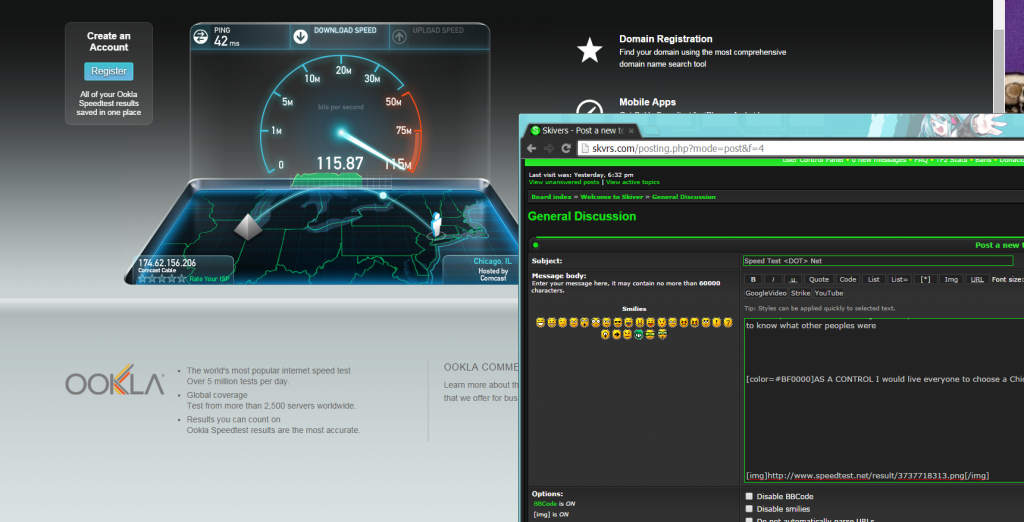Screen dimensions: 1024x522
Task: Open the Mobile Apps heading link
Action: point(647,103)
